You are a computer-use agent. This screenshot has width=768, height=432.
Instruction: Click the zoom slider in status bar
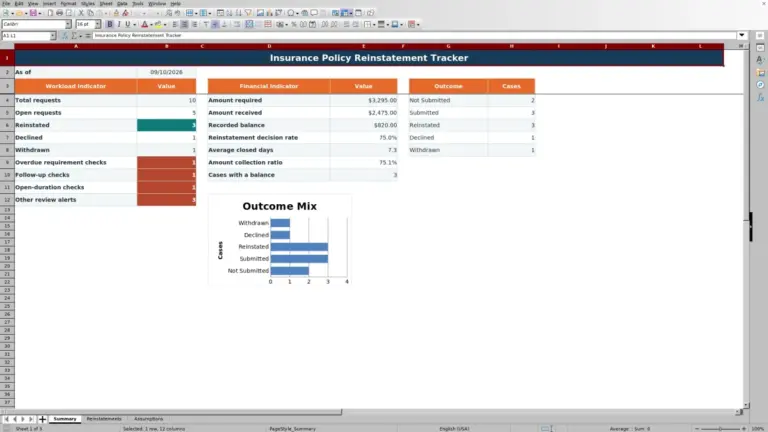720,429
